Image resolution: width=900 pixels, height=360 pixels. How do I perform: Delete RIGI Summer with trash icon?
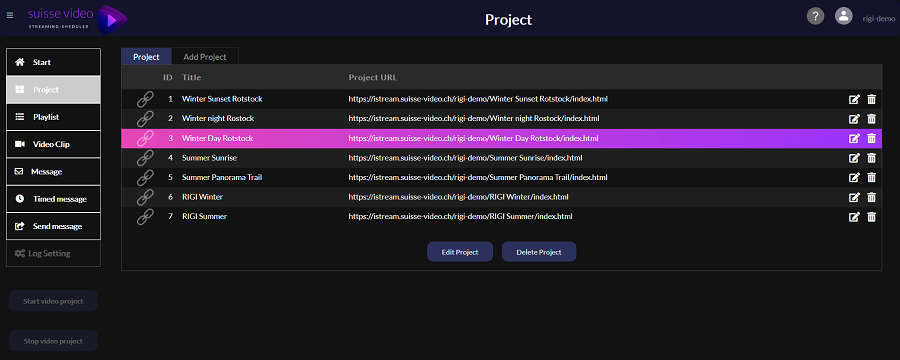(x=871, y=216)
